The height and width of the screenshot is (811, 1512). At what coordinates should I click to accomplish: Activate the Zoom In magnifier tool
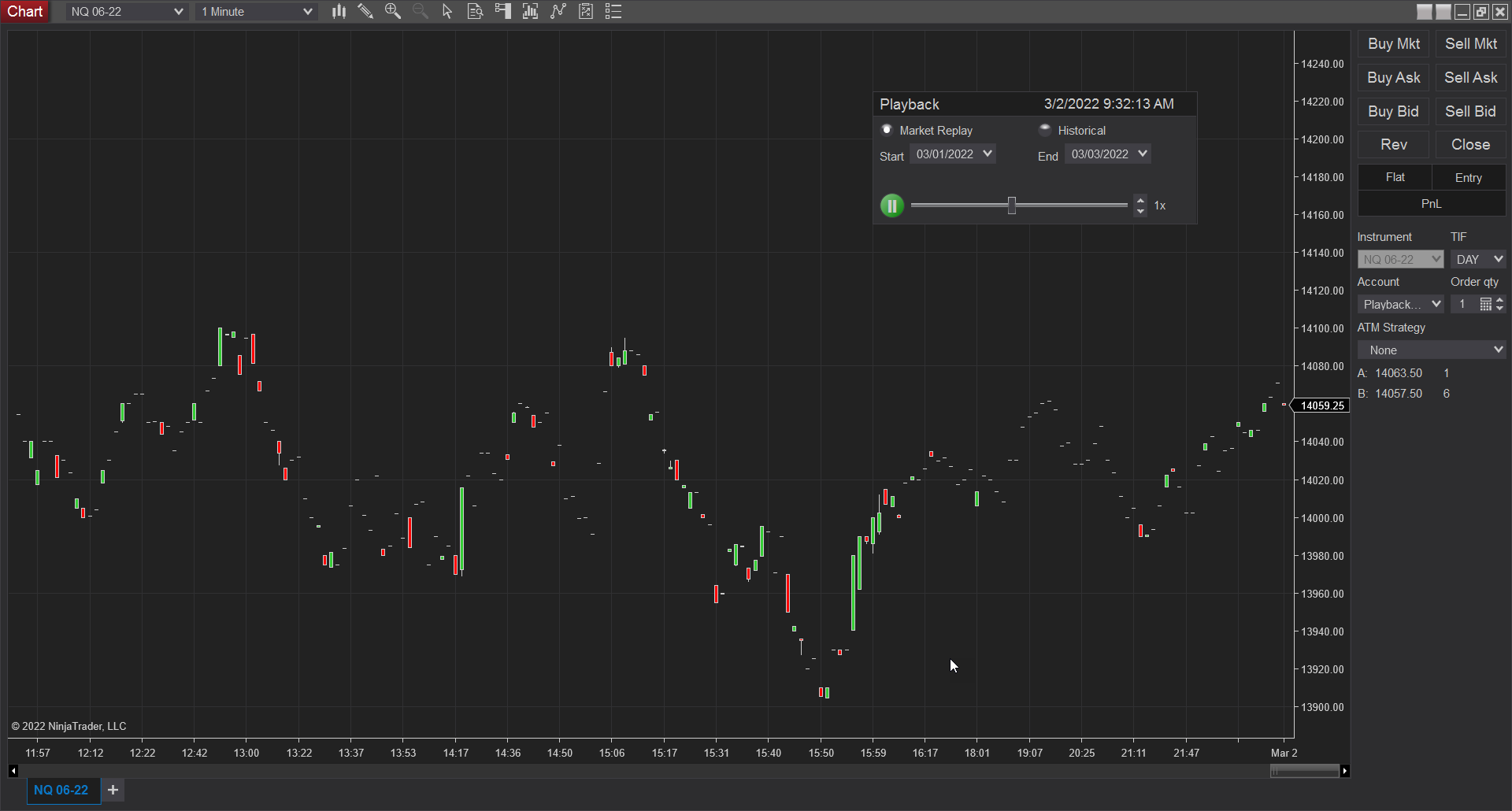pyautogui.click(x=393, y=11)
